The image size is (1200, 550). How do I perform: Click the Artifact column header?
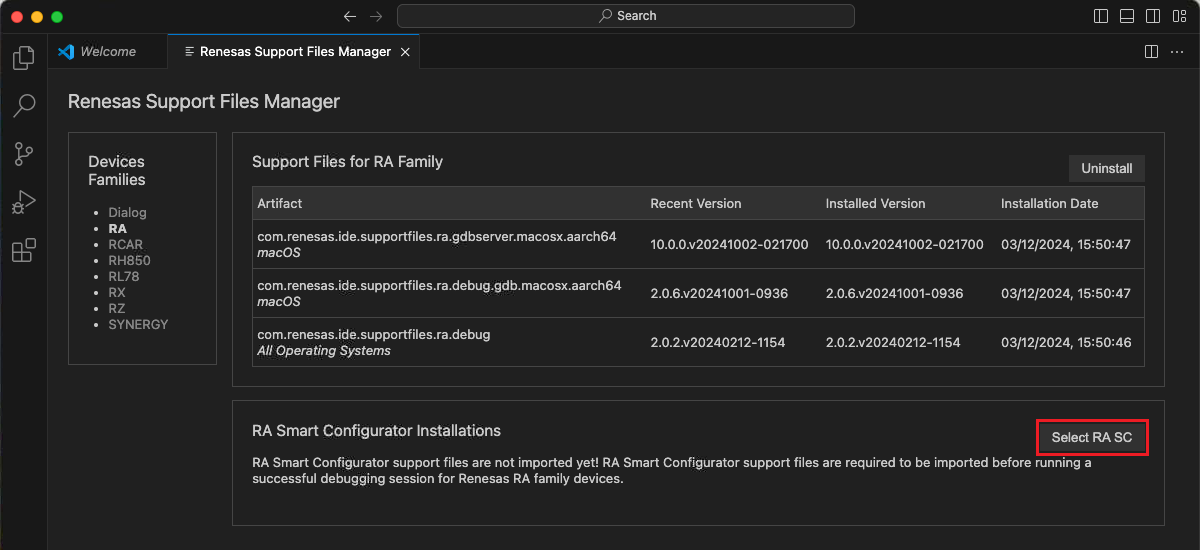point(280,203)
